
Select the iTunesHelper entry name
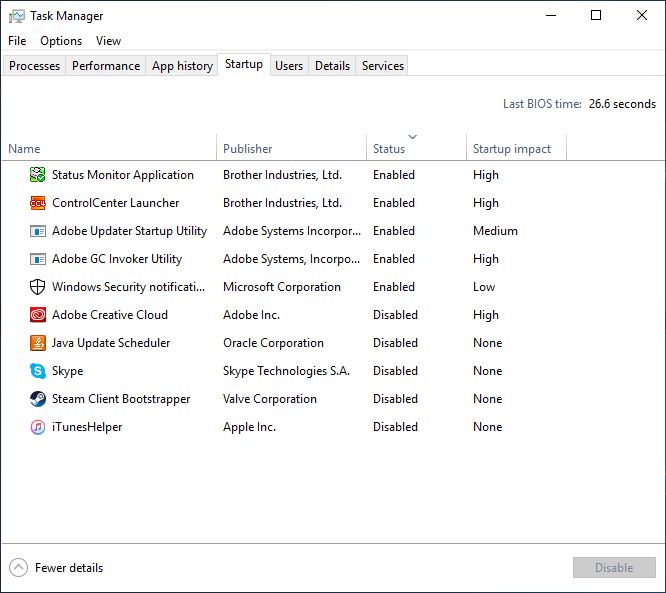coord(87,427)
